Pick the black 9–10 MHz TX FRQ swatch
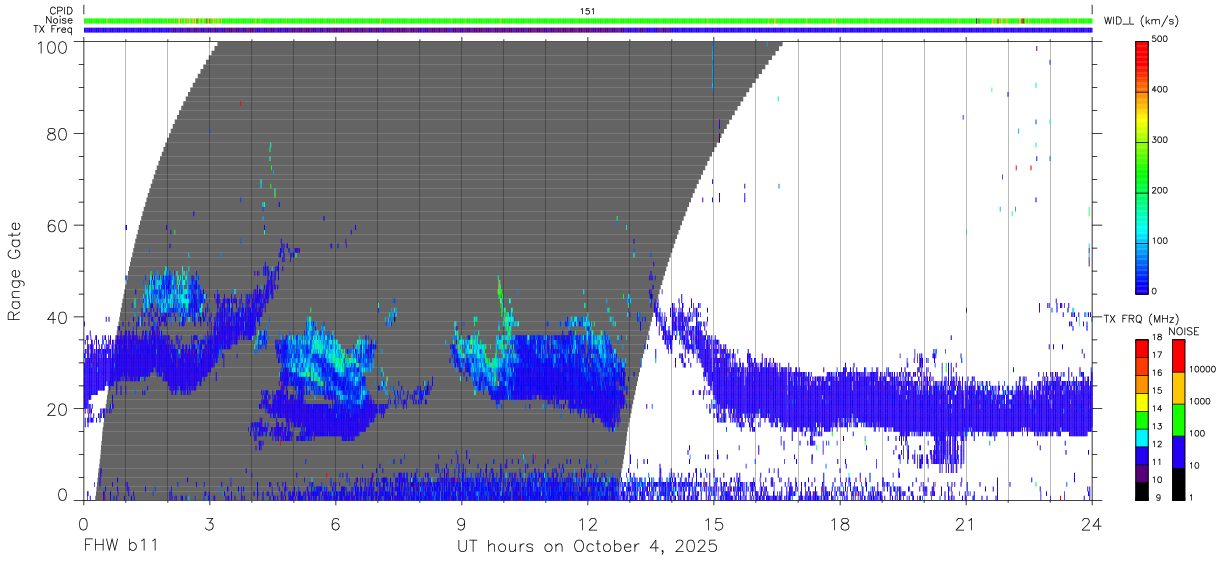The image size is (1228, 567). tap(1142, 491)
